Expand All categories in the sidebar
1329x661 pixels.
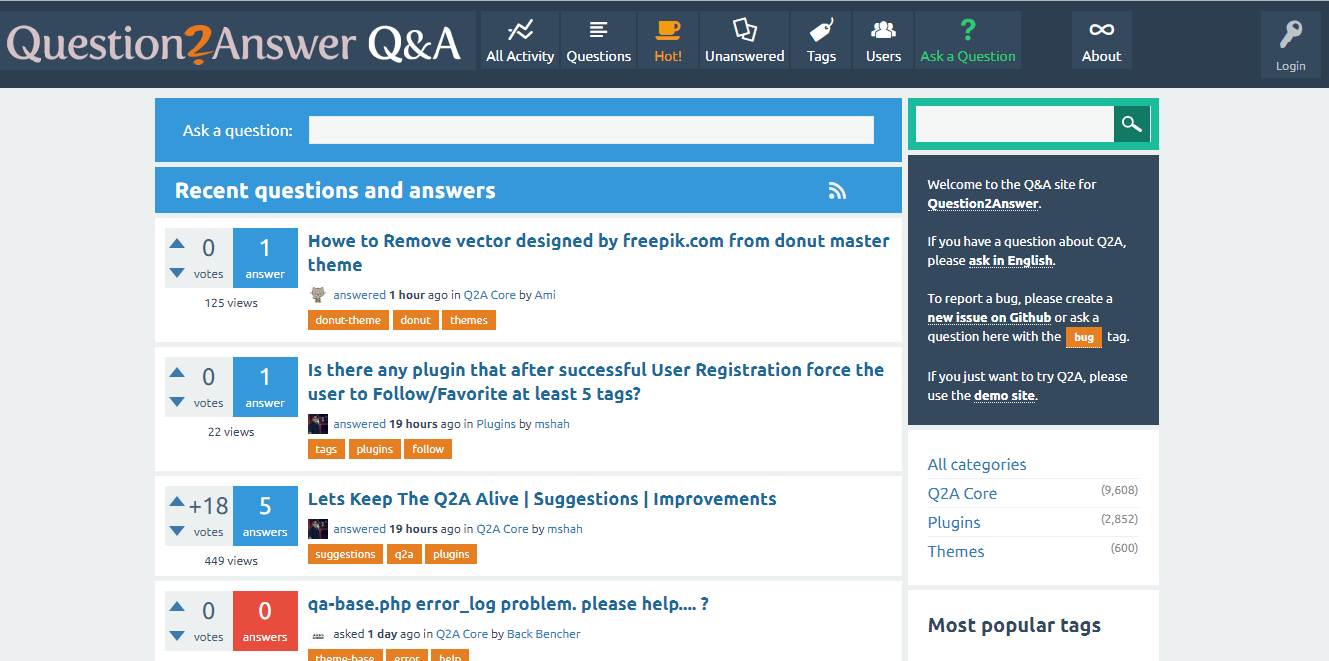[x=976, y=463]
